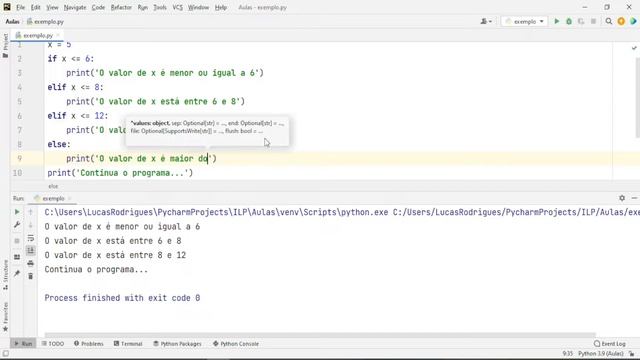Click the 9:35 line-column position indicator
Image resolution: width=640 pixels, height=360 pixels.
pos(567,353)
